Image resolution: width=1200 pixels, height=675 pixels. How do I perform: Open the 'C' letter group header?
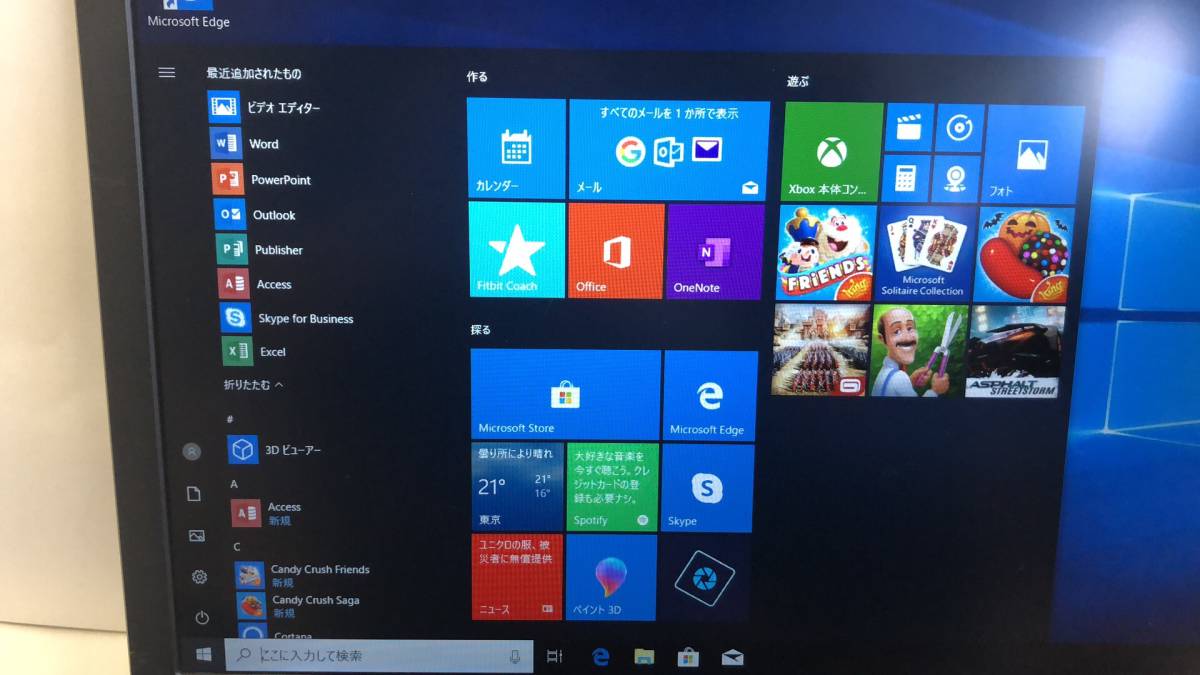(237, 547)
